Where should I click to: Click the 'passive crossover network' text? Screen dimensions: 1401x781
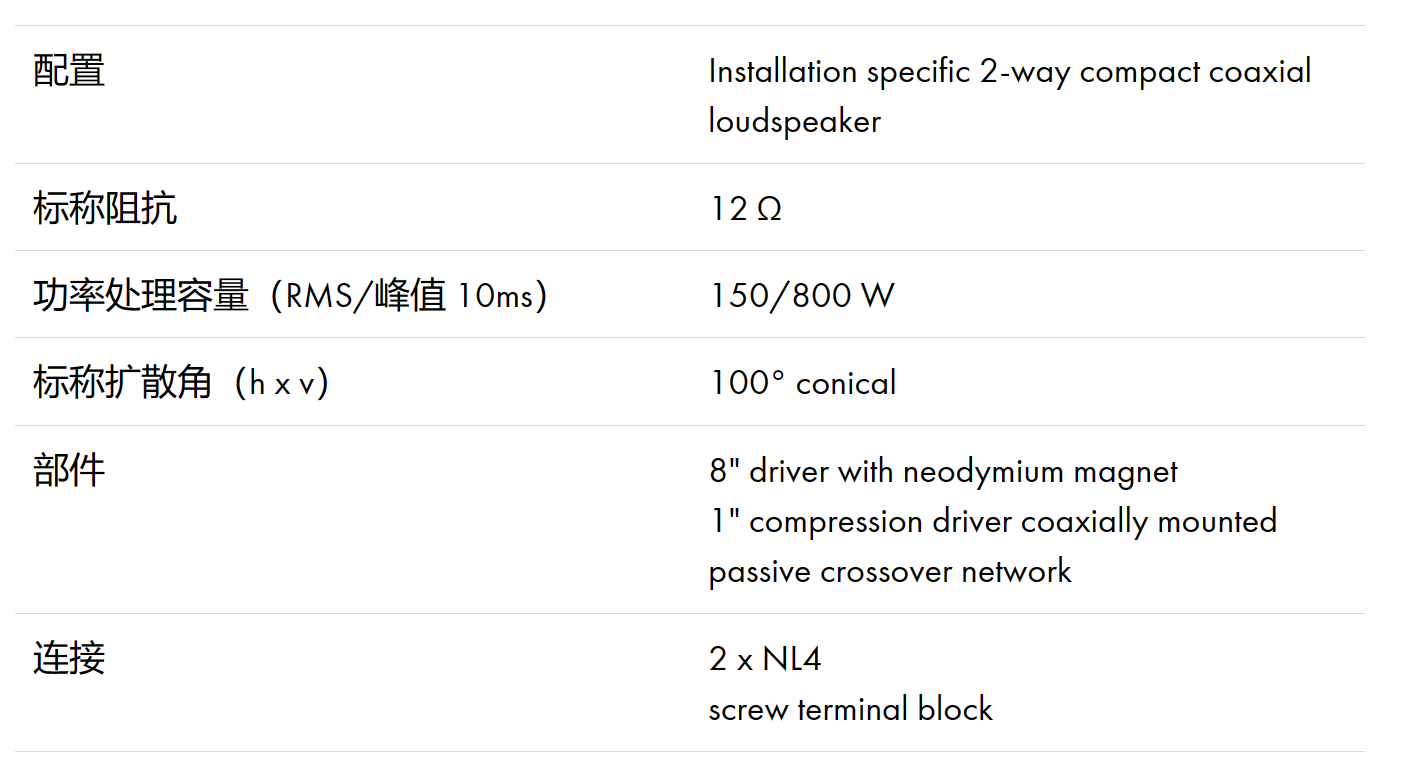coord(890,572)
